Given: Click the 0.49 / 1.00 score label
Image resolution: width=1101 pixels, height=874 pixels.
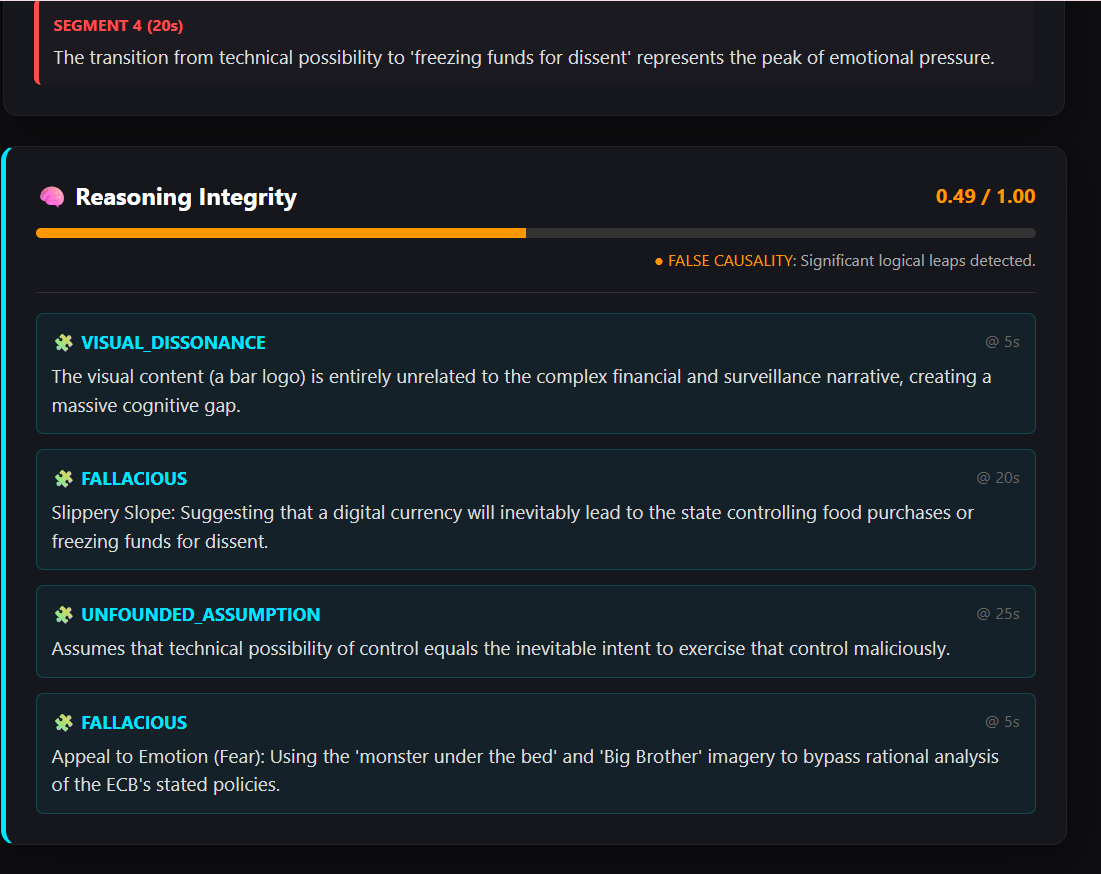Looking at the screenshot, I should pos(985,197).
